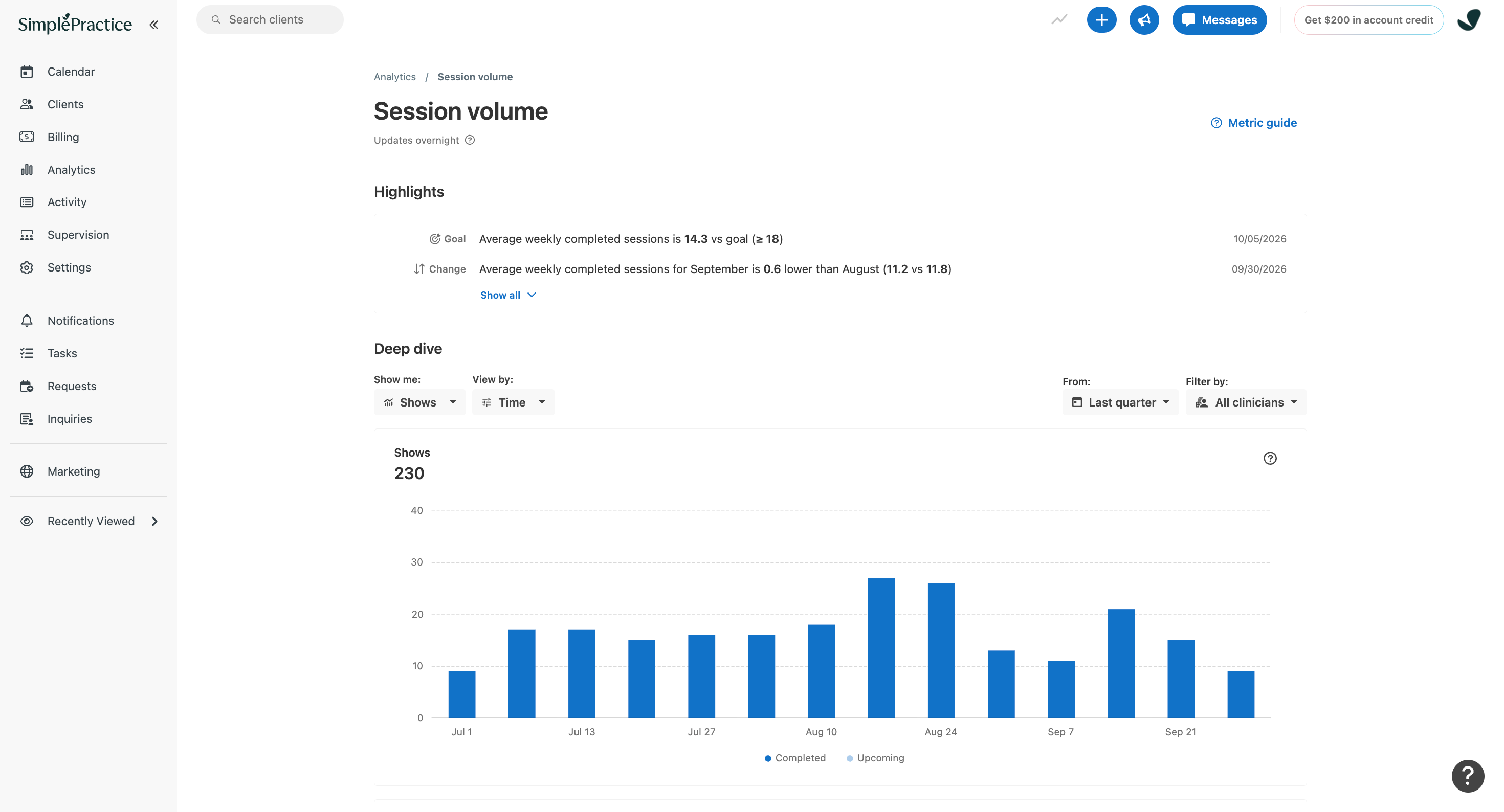Open the create new plus button
This screenshot has height=812, width=1504.
pyautogui.click(x=1101, y=20)
